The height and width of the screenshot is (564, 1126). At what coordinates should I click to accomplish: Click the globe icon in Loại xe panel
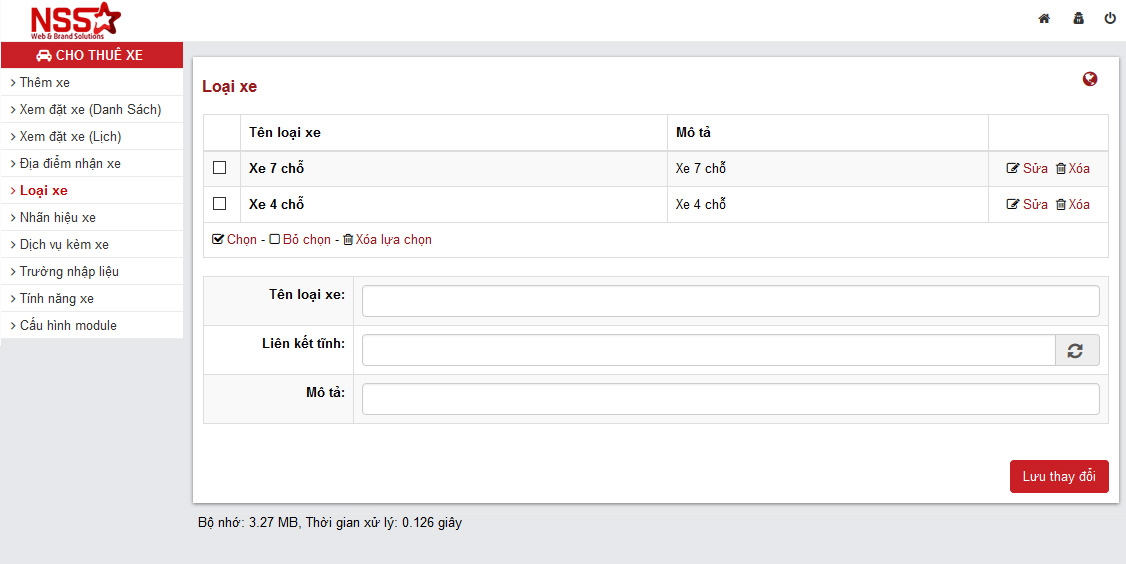(x=1090, y=79)
